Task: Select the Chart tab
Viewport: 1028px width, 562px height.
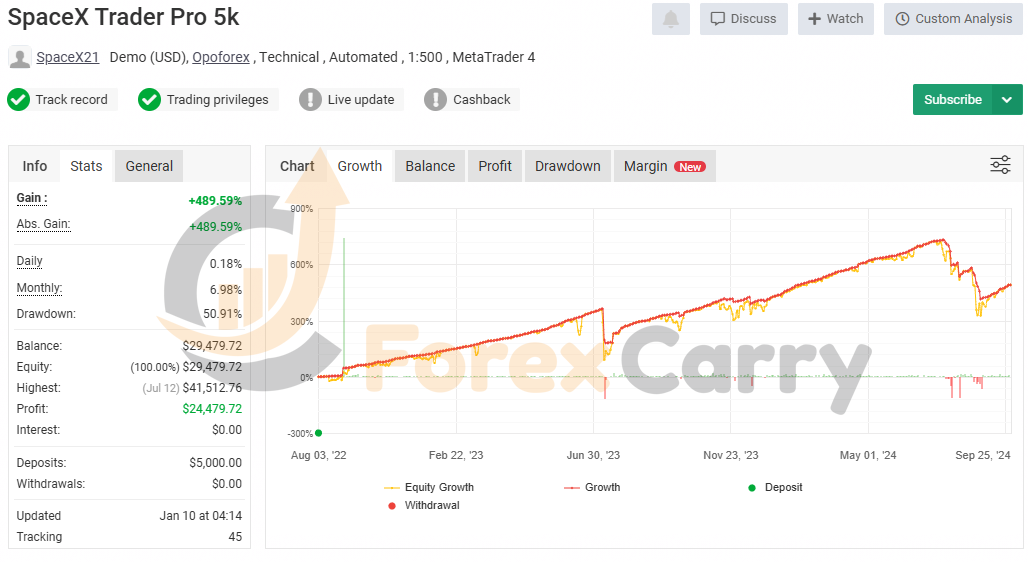Action: click(x=297, y=167)
